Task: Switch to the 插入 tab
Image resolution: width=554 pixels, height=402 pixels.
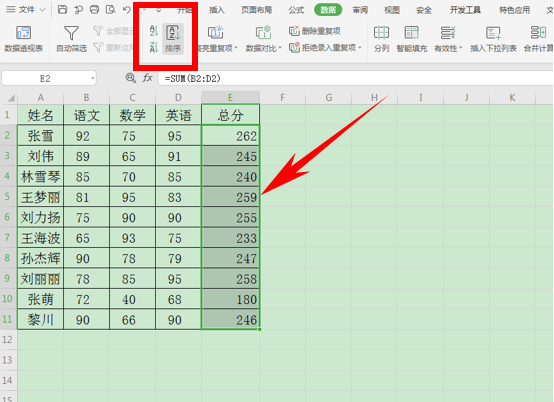Action: click(217, 10)
